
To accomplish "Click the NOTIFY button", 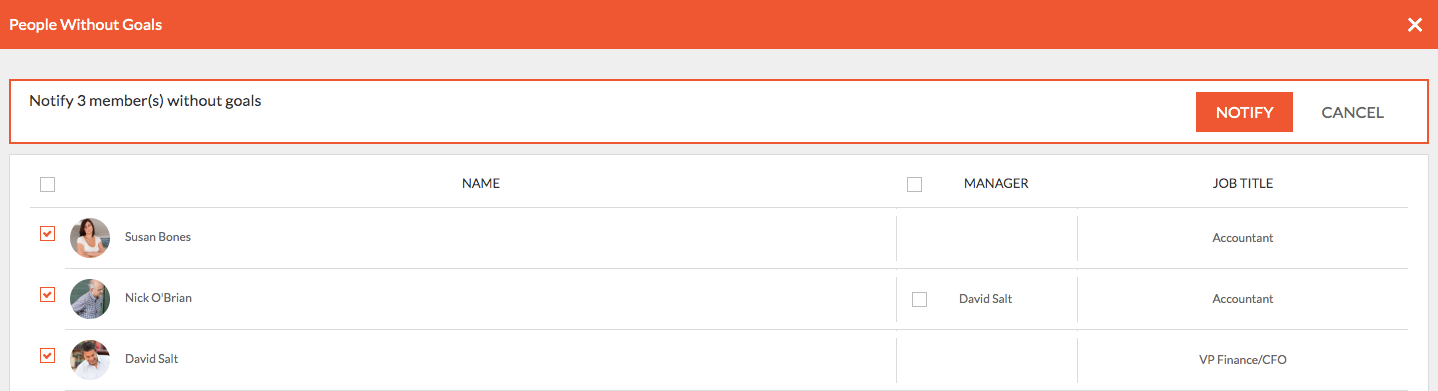I will click(1244, 112).
